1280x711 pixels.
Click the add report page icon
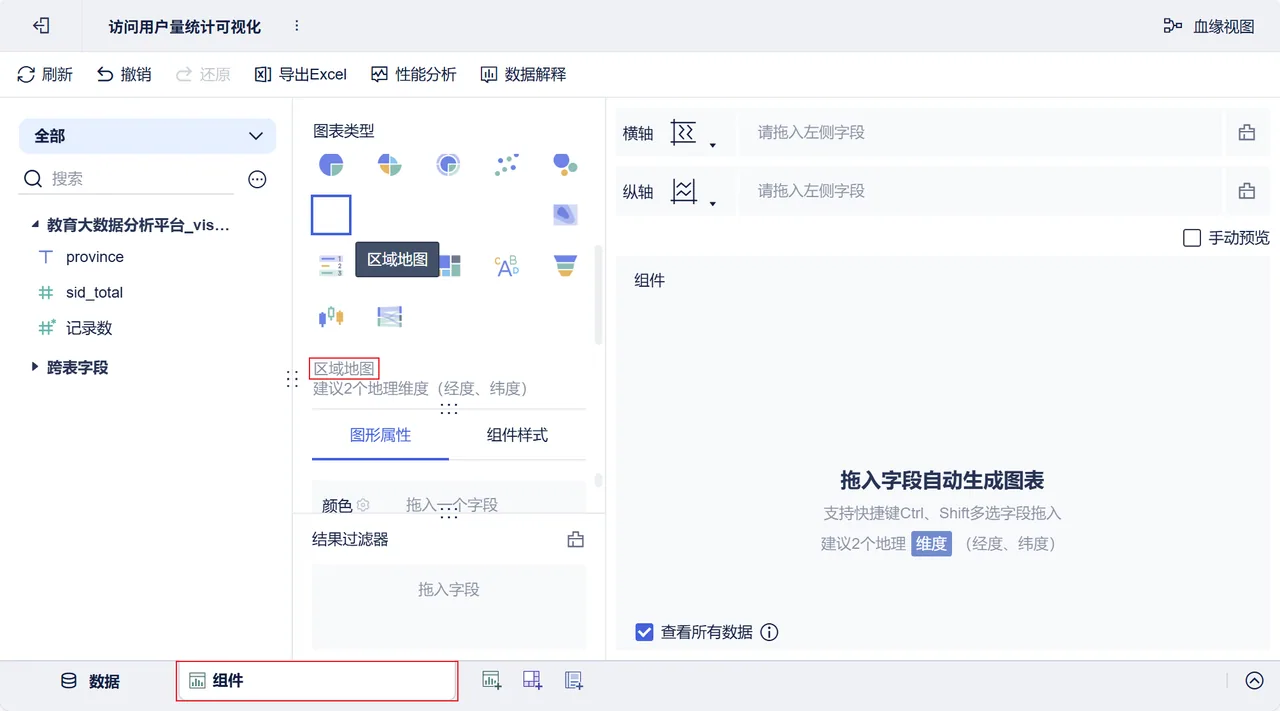tap(574, 680)
